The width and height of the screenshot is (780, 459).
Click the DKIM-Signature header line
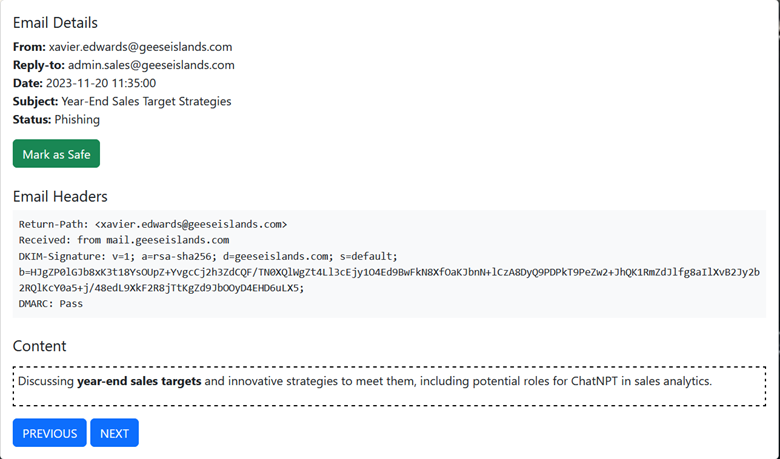click(x=208, y=256)
